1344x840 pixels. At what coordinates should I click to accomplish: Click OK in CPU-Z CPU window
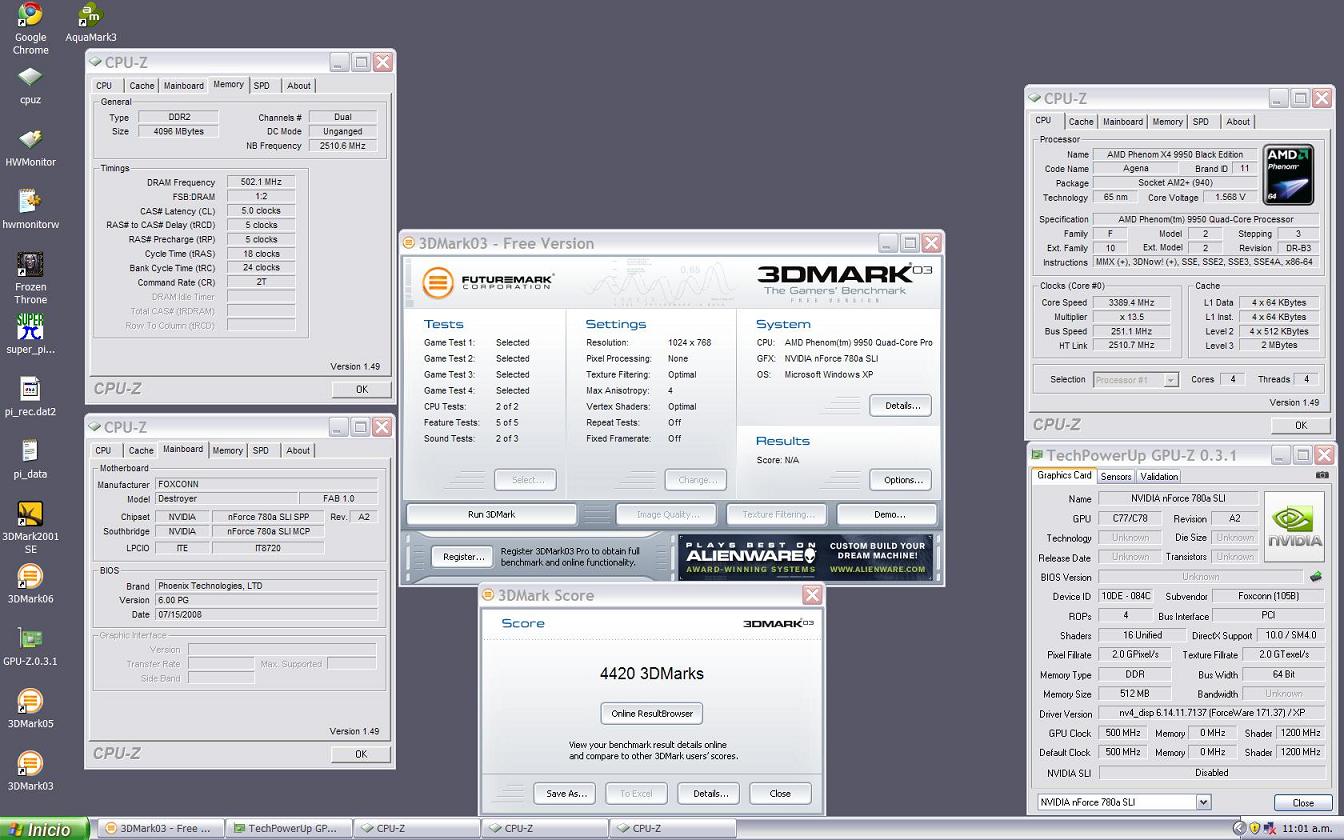coord(1300,426)
